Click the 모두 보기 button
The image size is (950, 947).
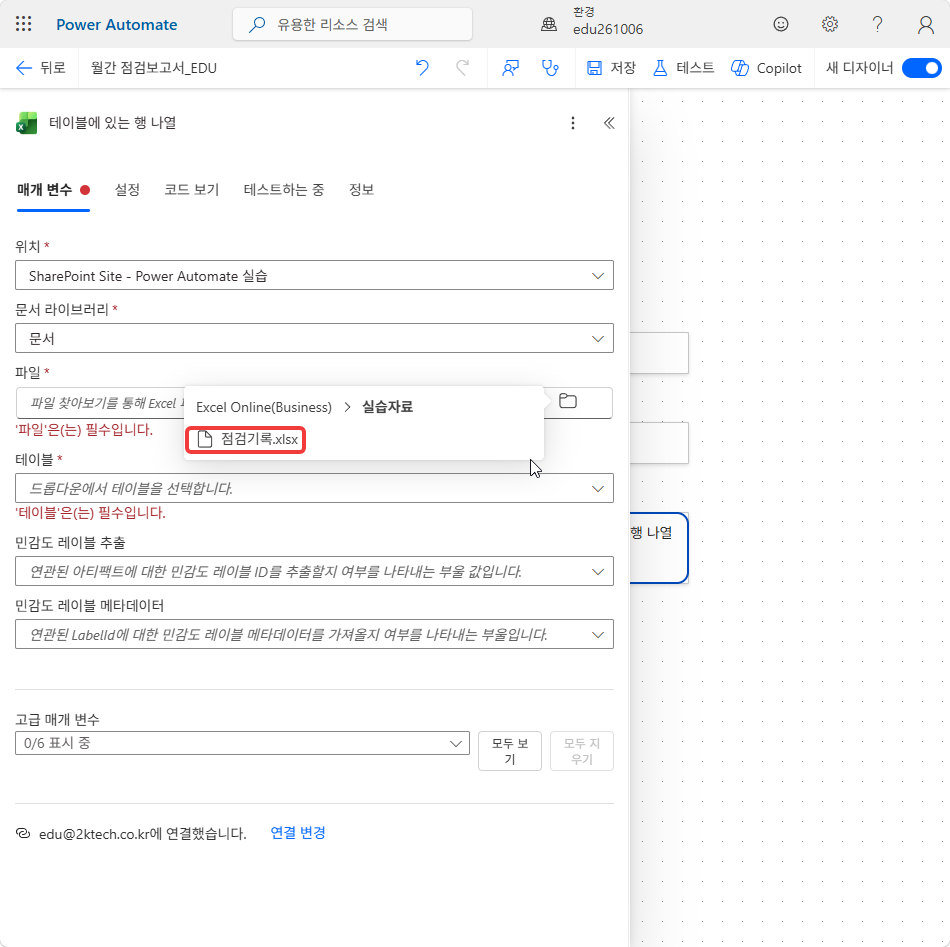point(510,751)
